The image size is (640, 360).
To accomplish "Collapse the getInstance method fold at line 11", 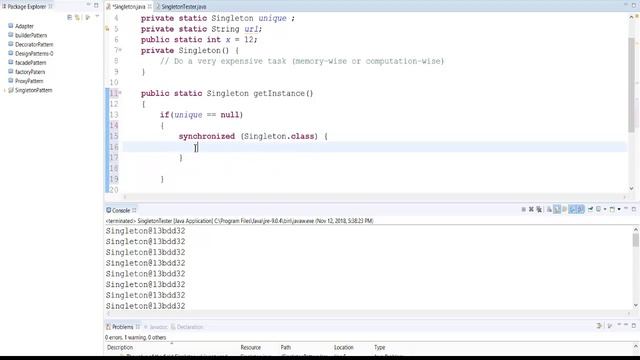I will click(x=120, y=93).
